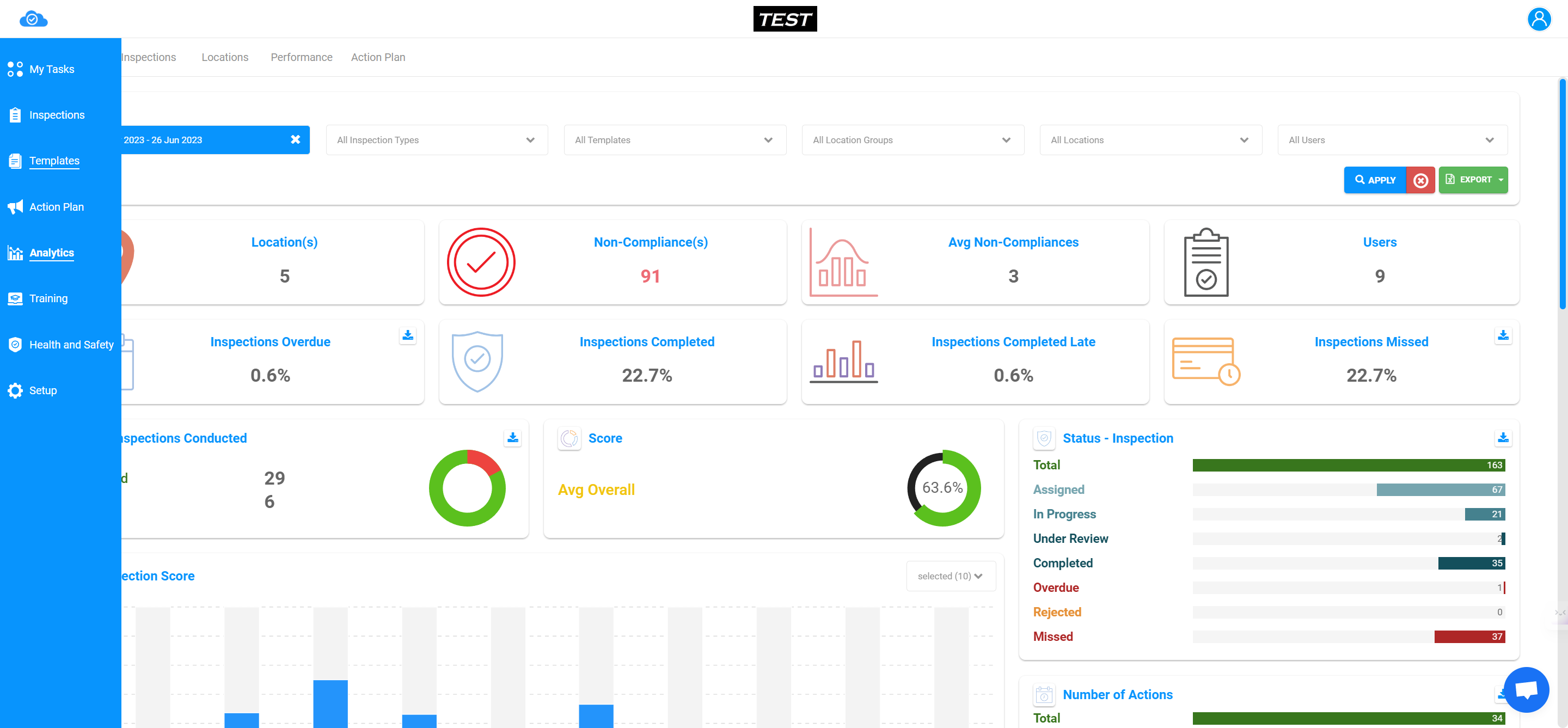Clear the date range filter

(295, 139)
